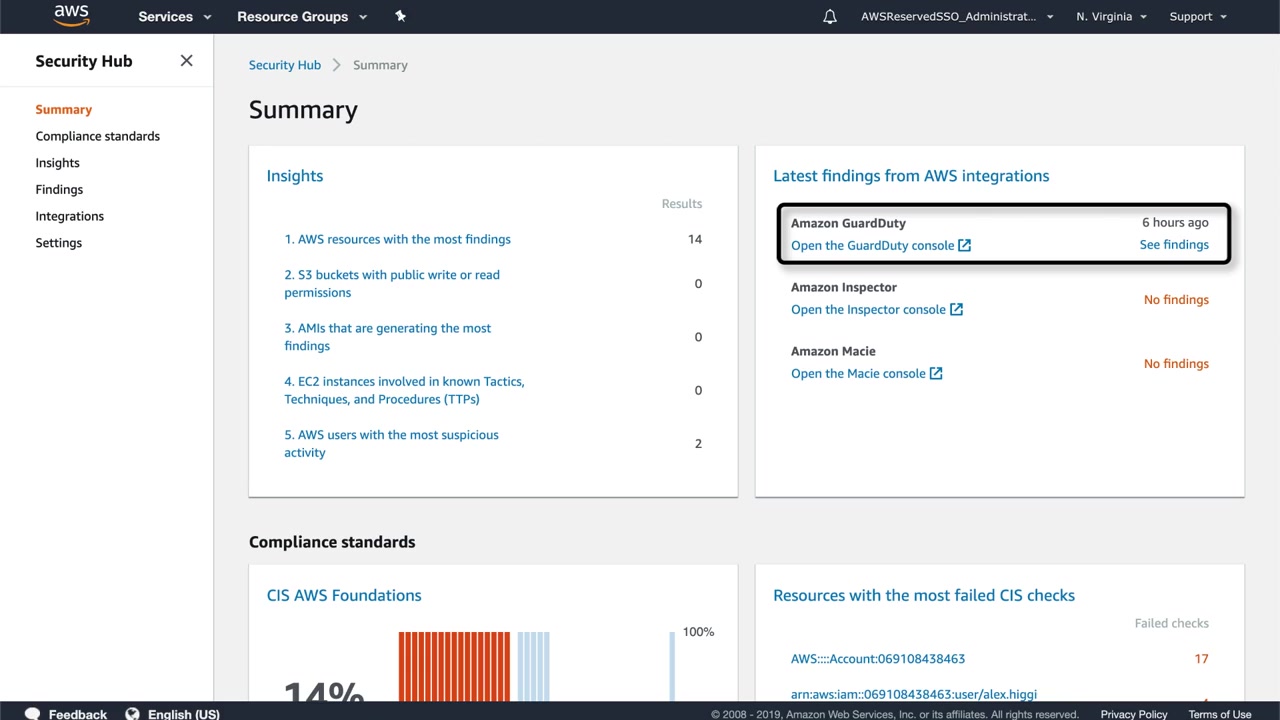The width and height of the screenshot is (1280, 720).
Task: Click the AWS logo home icon
Action: (x=71, y=16)
